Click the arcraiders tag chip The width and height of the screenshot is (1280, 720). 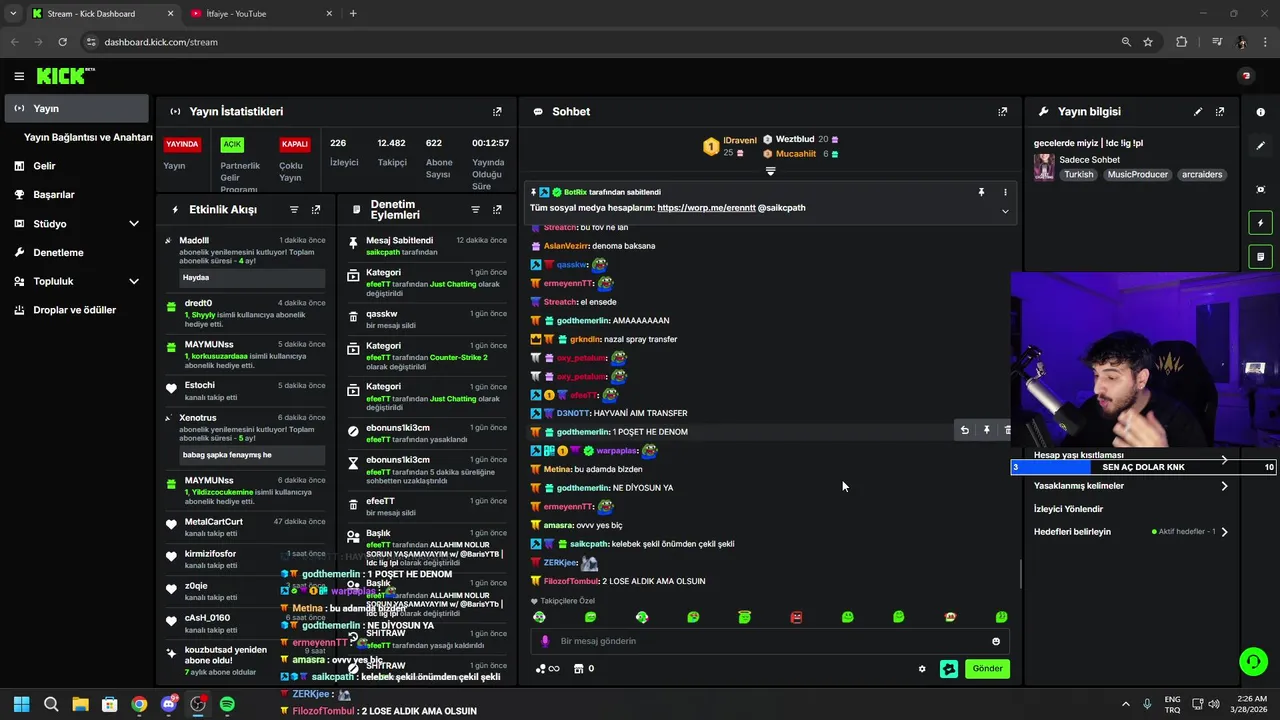[1202, 175]
